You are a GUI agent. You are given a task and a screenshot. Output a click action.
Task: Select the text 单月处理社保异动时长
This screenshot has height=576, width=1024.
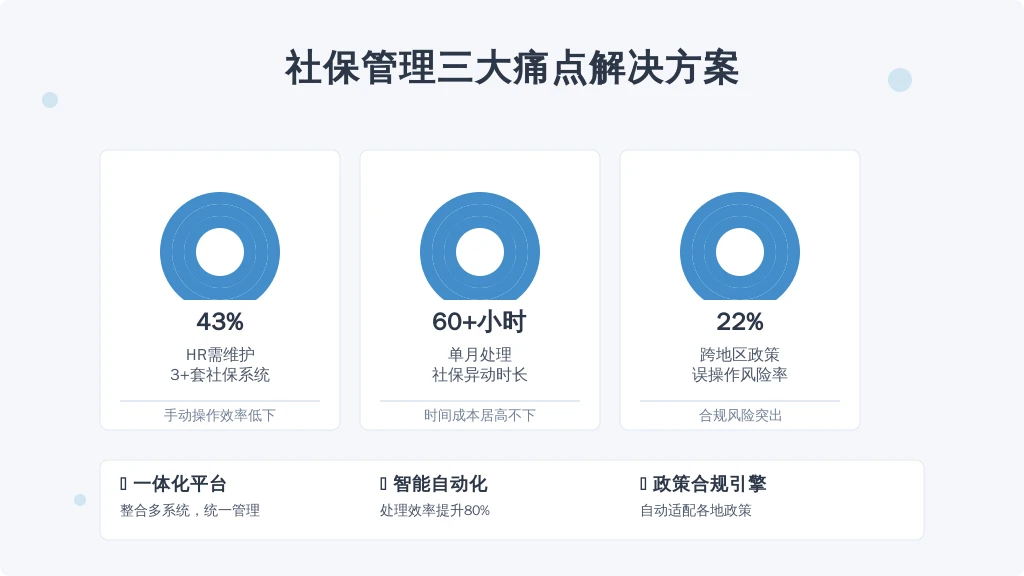480,364
